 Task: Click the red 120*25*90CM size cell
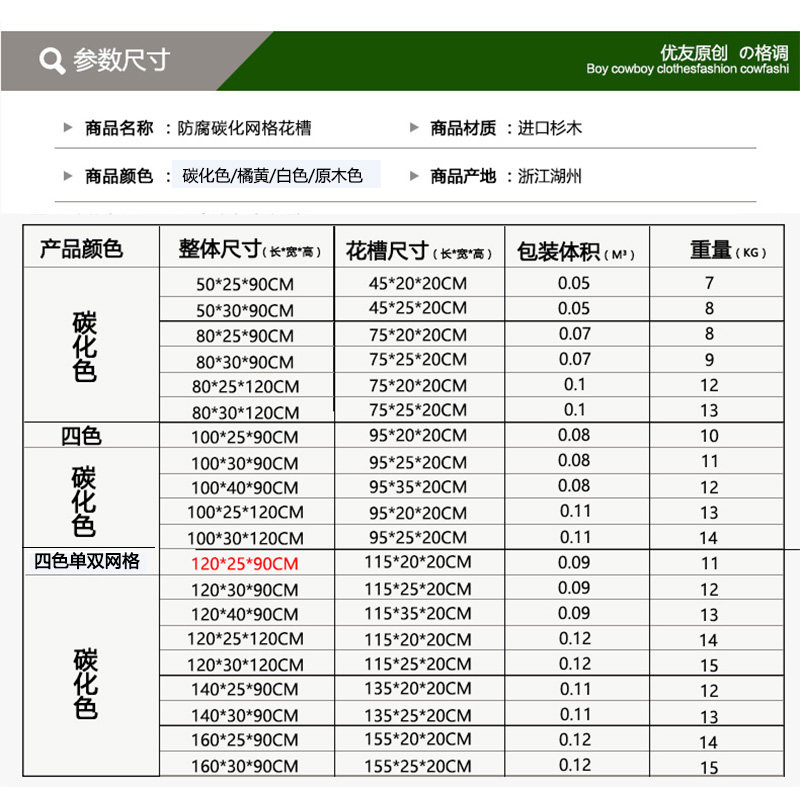click(245, 564)
